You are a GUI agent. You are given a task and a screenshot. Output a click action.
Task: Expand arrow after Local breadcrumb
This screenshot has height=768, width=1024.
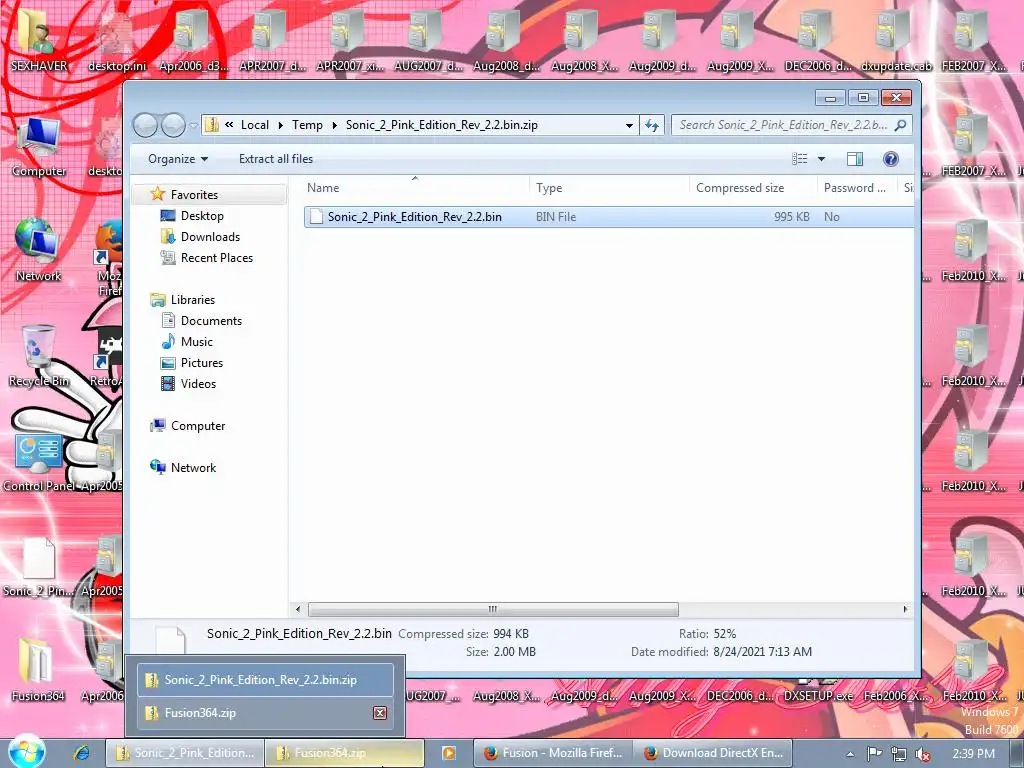pyautogui.click(x=281, y=125)
